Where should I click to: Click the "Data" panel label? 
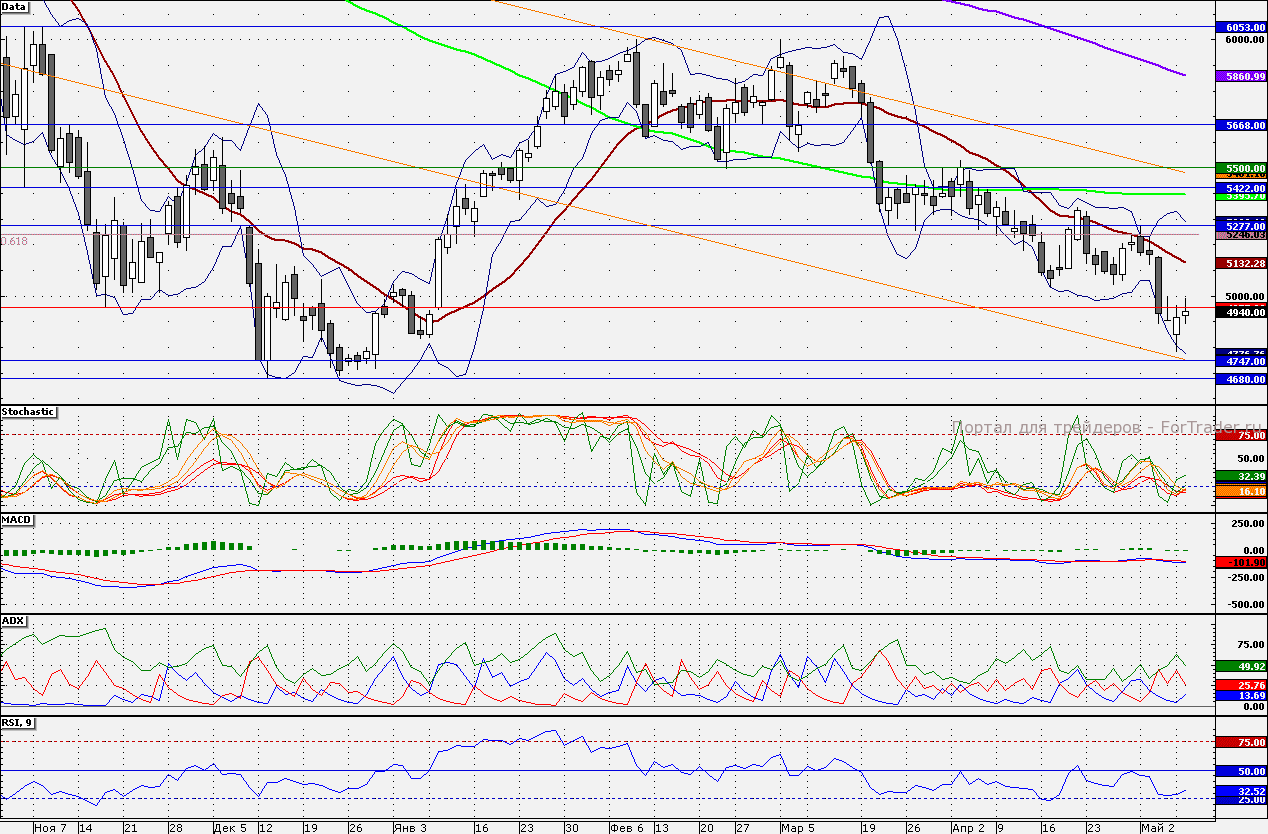(15, 7)
